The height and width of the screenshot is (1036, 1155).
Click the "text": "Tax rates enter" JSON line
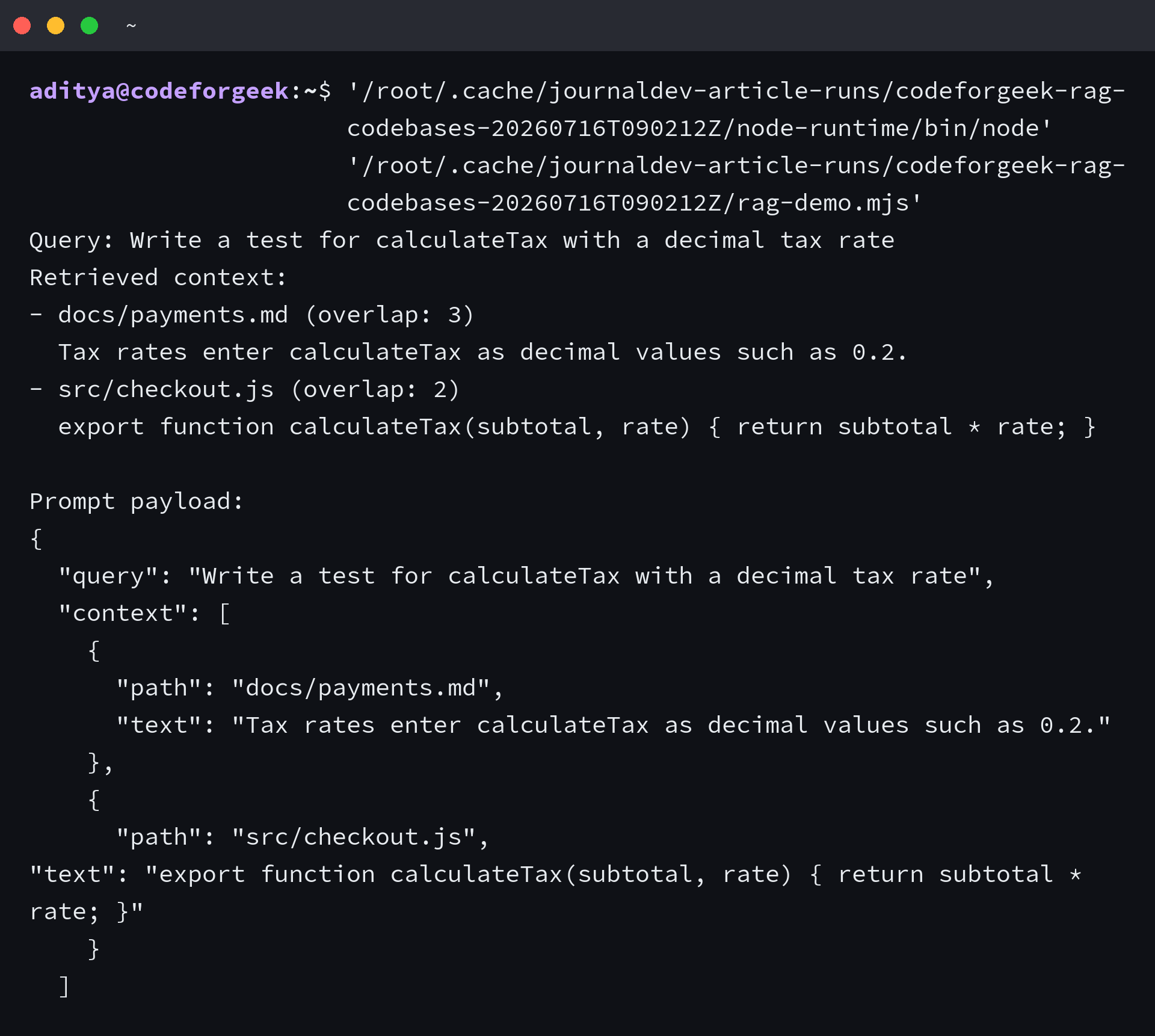[x=613, y=725]
